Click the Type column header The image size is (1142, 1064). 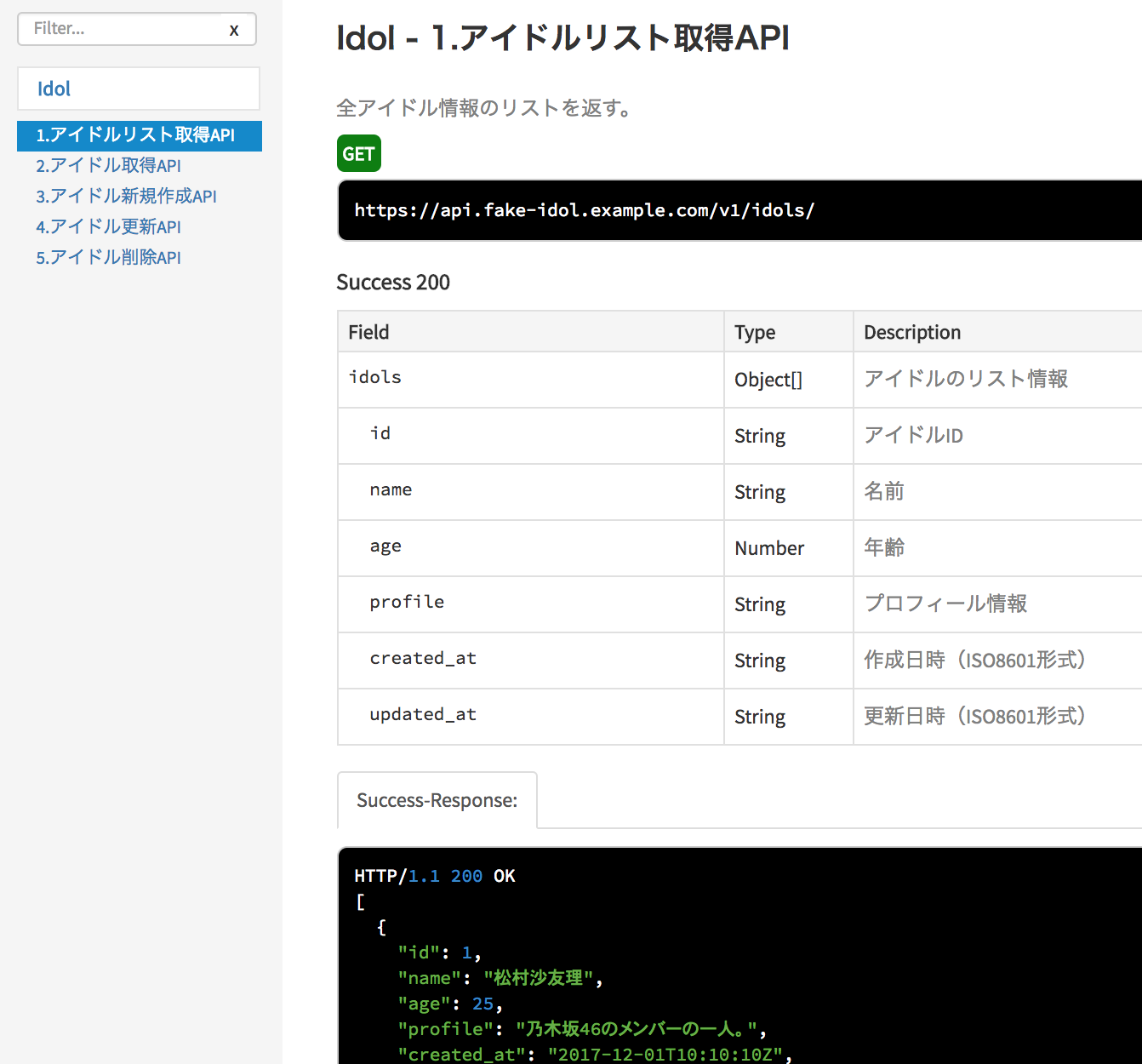(755, 332)
